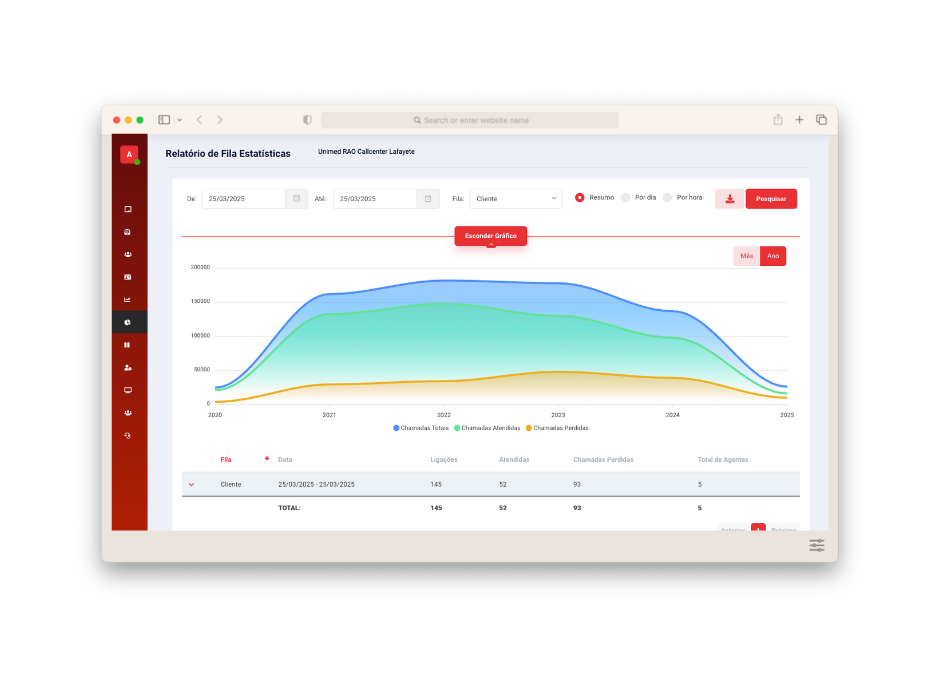Open the 'Fila' Cliente dropdown
Screen dimensions: 940x688
coord(516,198)
